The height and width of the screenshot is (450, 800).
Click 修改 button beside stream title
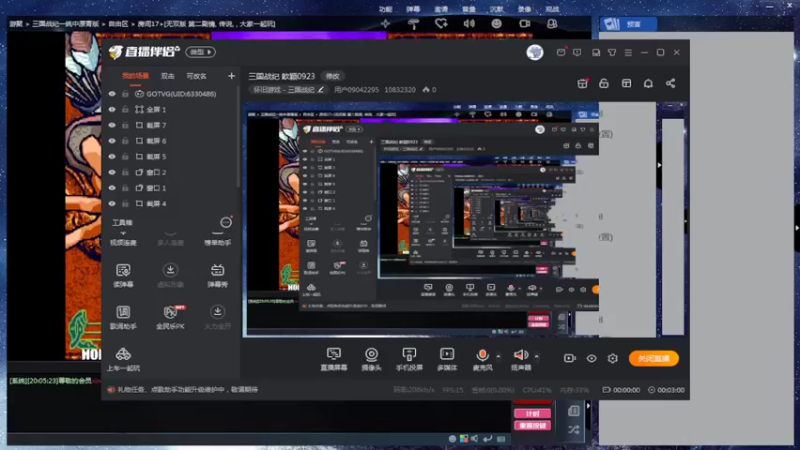pos(333,76)
